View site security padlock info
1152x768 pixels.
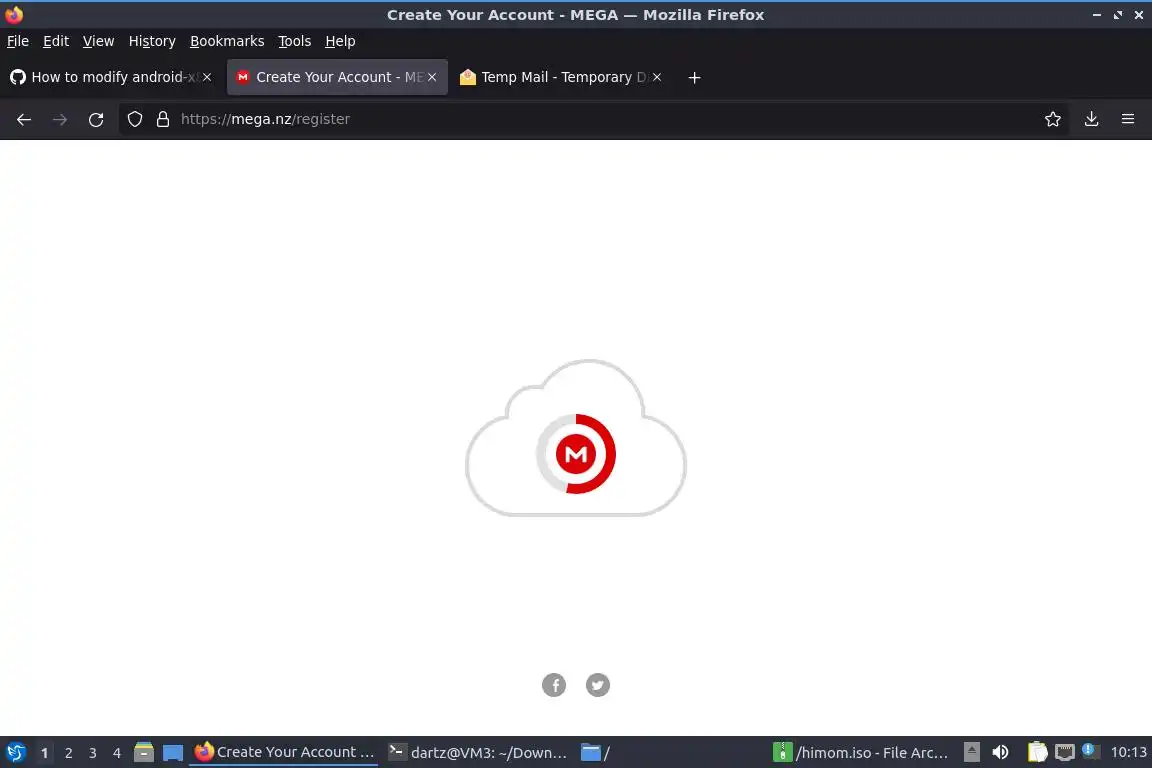click(163, 119)
